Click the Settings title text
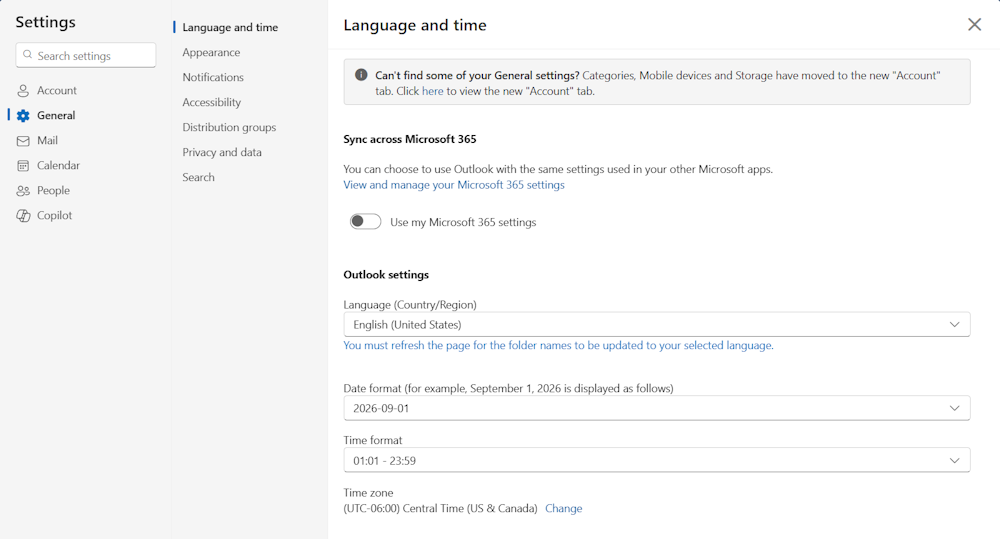 (x=45, y=22)
